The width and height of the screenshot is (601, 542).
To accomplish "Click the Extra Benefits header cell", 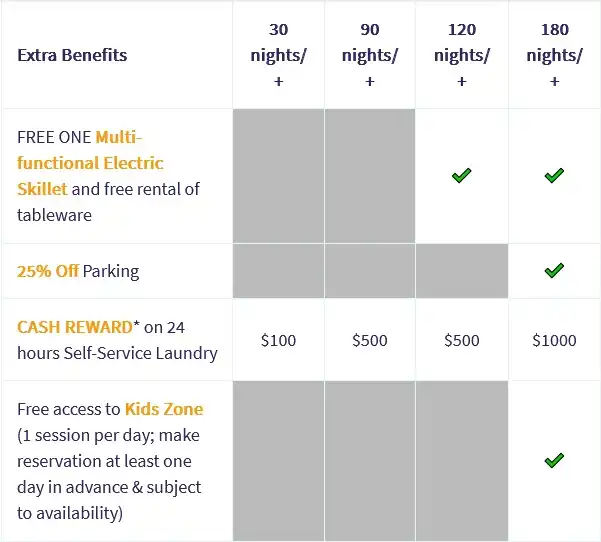I will tap(72, 55).
